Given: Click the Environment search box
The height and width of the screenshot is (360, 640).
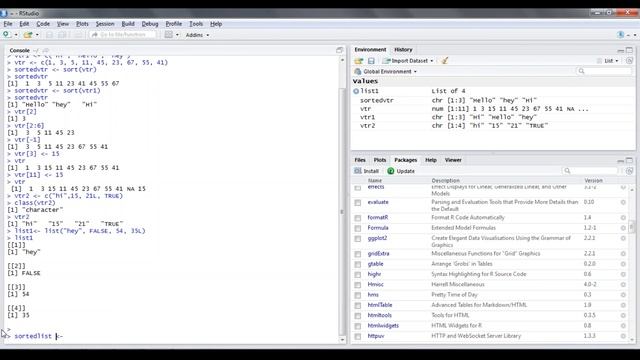Looking at the screenshot, I should [x=604, y=71].
